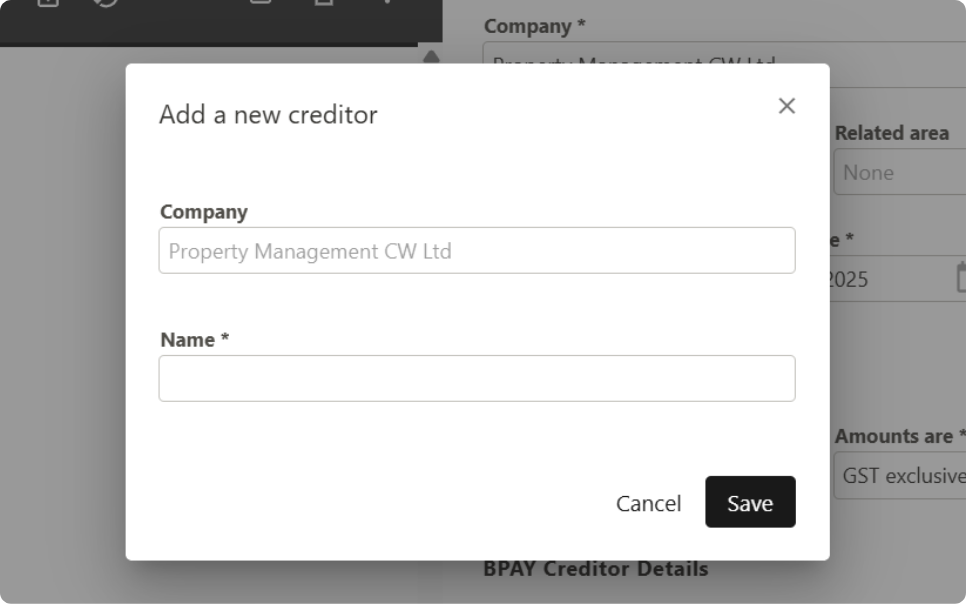Click the leftmost icon in dark toolbar
The width and height of the screenshot is (966, 604).
coord(47,2)
